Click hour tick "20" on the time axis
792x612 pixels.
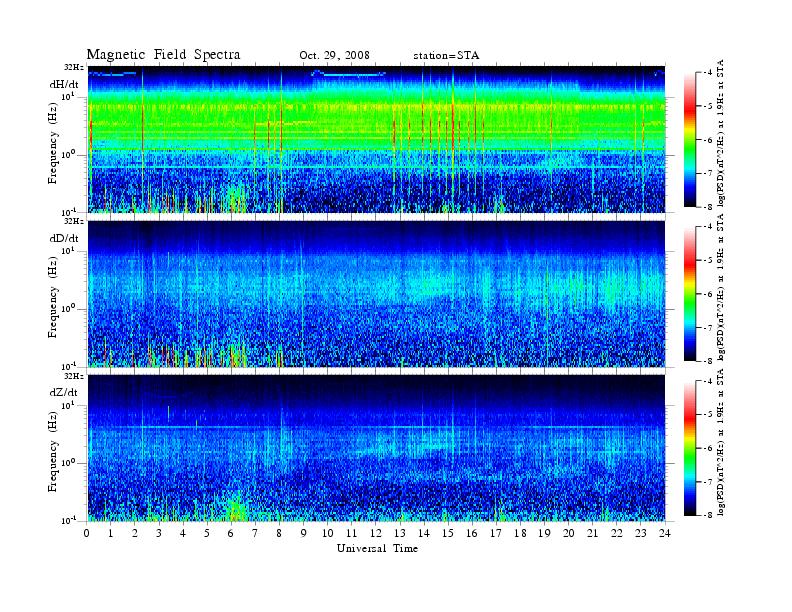(569, 533)
